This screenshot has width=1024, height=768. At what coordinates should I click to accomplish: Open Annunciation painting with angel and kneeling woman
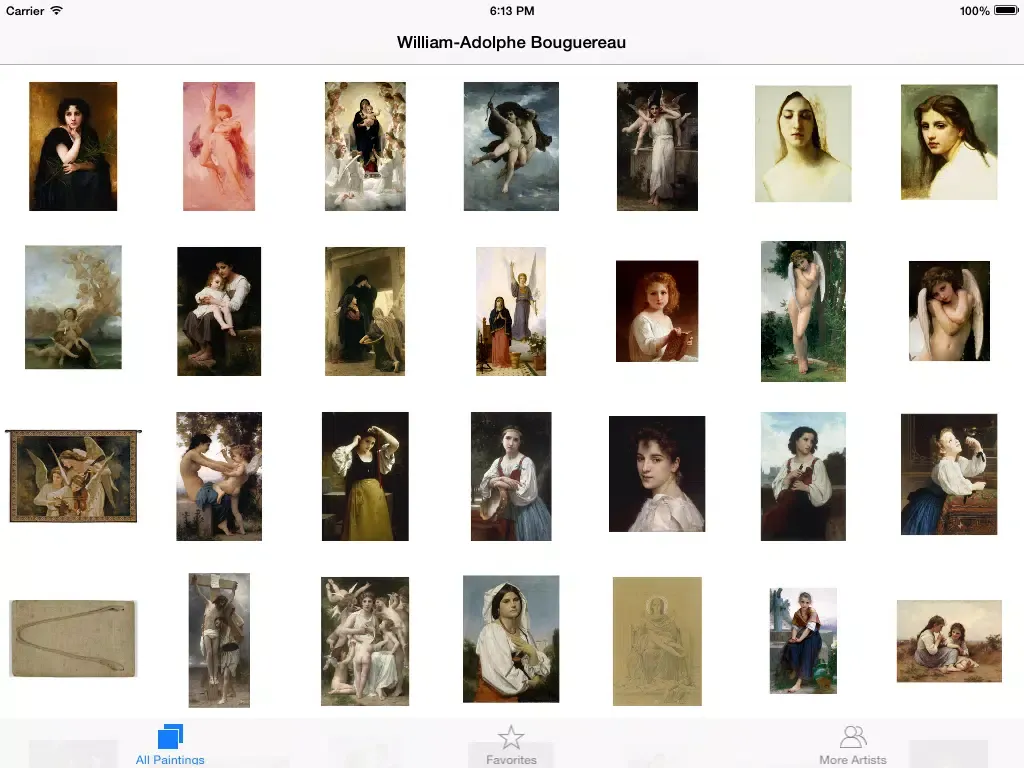511,311
